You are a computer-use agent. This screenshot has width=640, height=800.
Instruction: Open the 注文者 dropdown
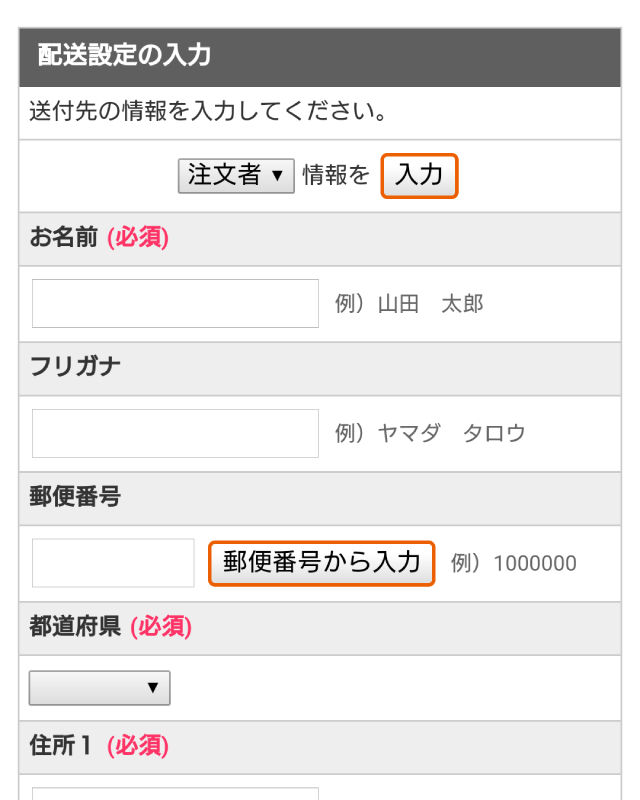(236, 176)
